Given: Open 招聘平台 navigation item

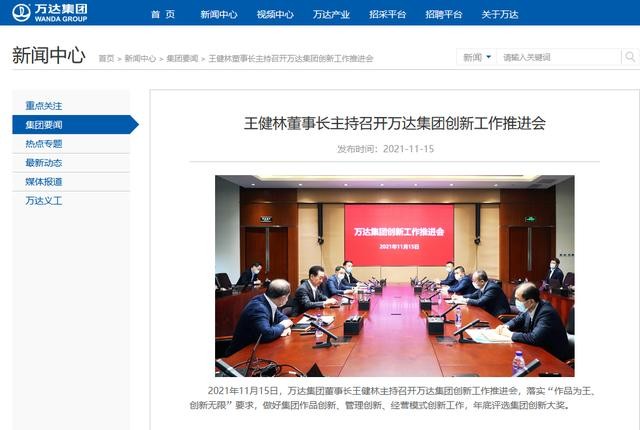Looking at the screenshot, I should tap(444, 14).
